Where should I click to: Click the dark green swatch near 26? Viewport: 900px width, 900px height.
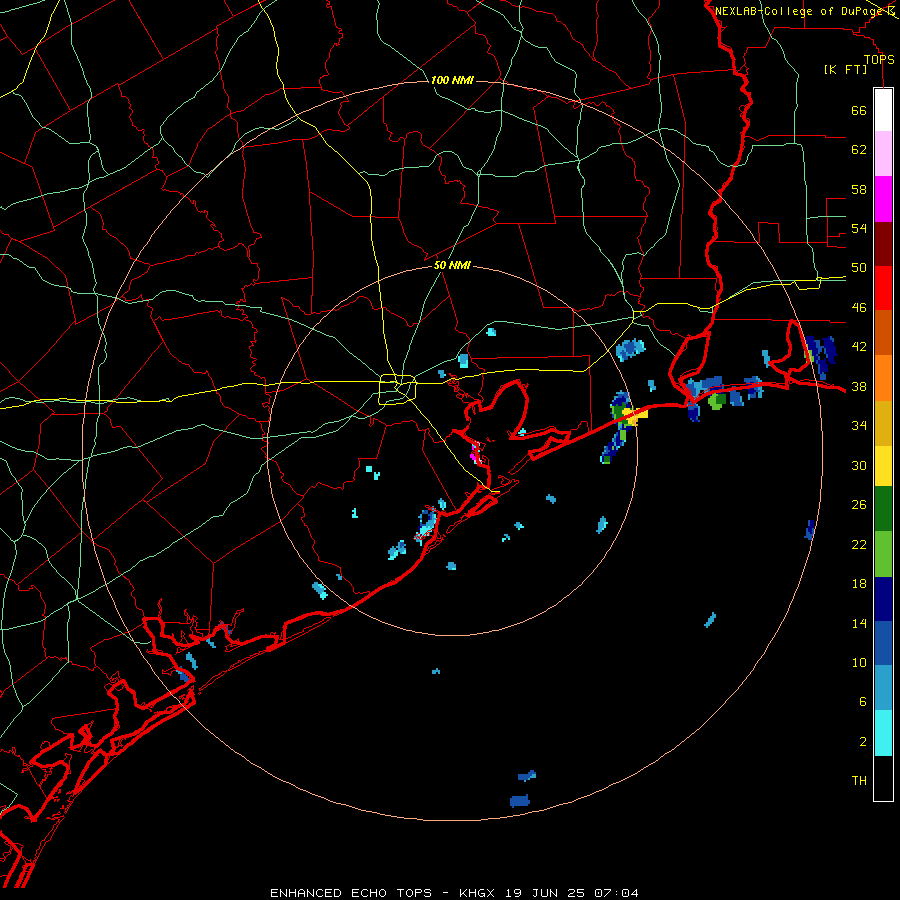pos(883,508)
